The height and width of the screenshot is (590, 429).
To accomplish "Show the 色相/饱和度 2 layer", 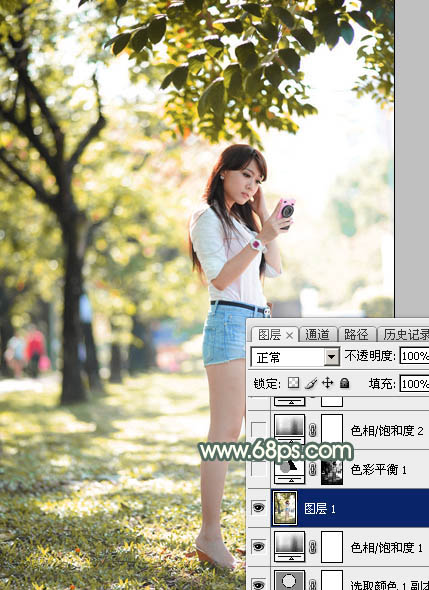I will point(259,430).
